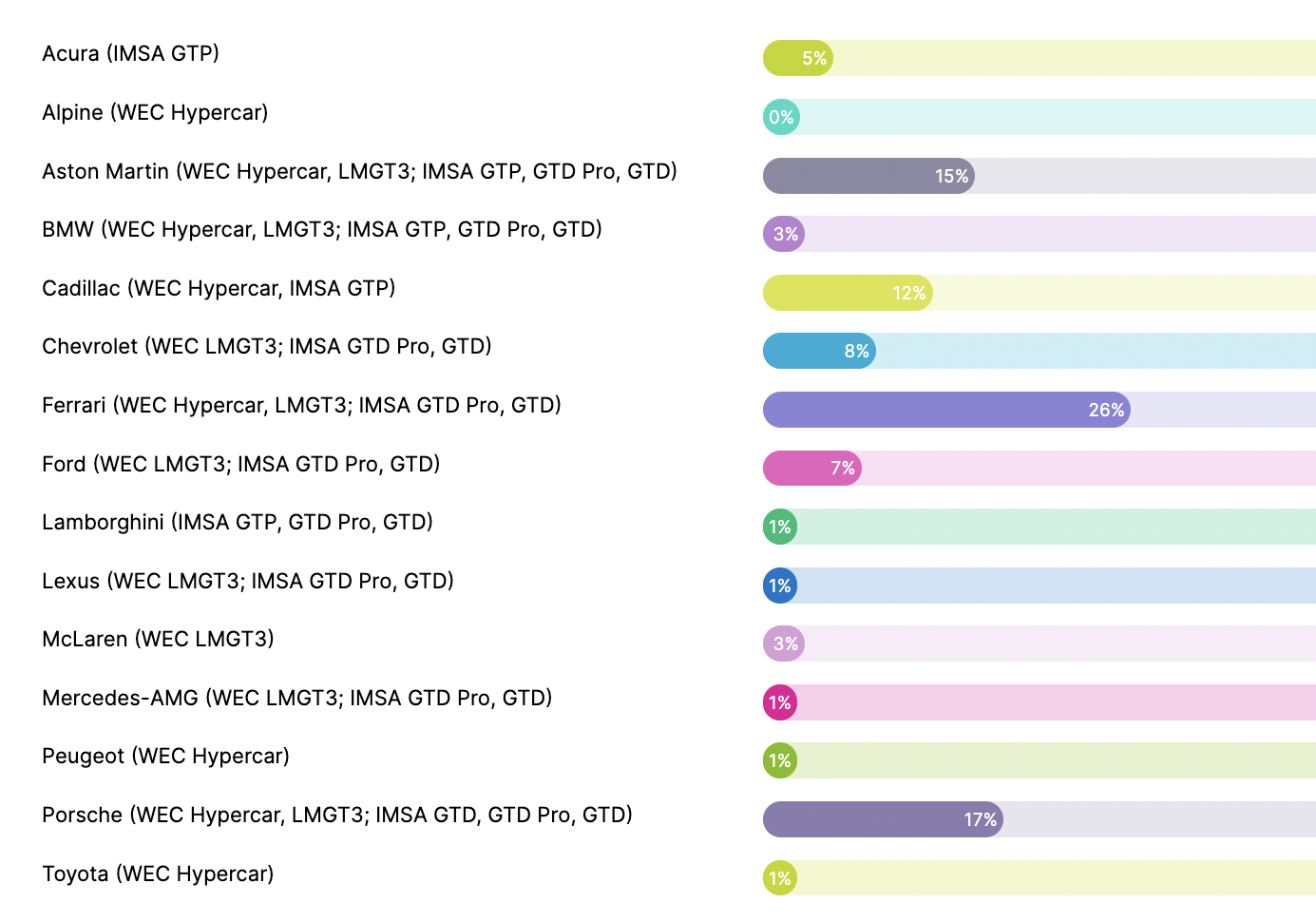Pick the Ford poll option label
Screen dimensions: 1316x922
[241, 465]
